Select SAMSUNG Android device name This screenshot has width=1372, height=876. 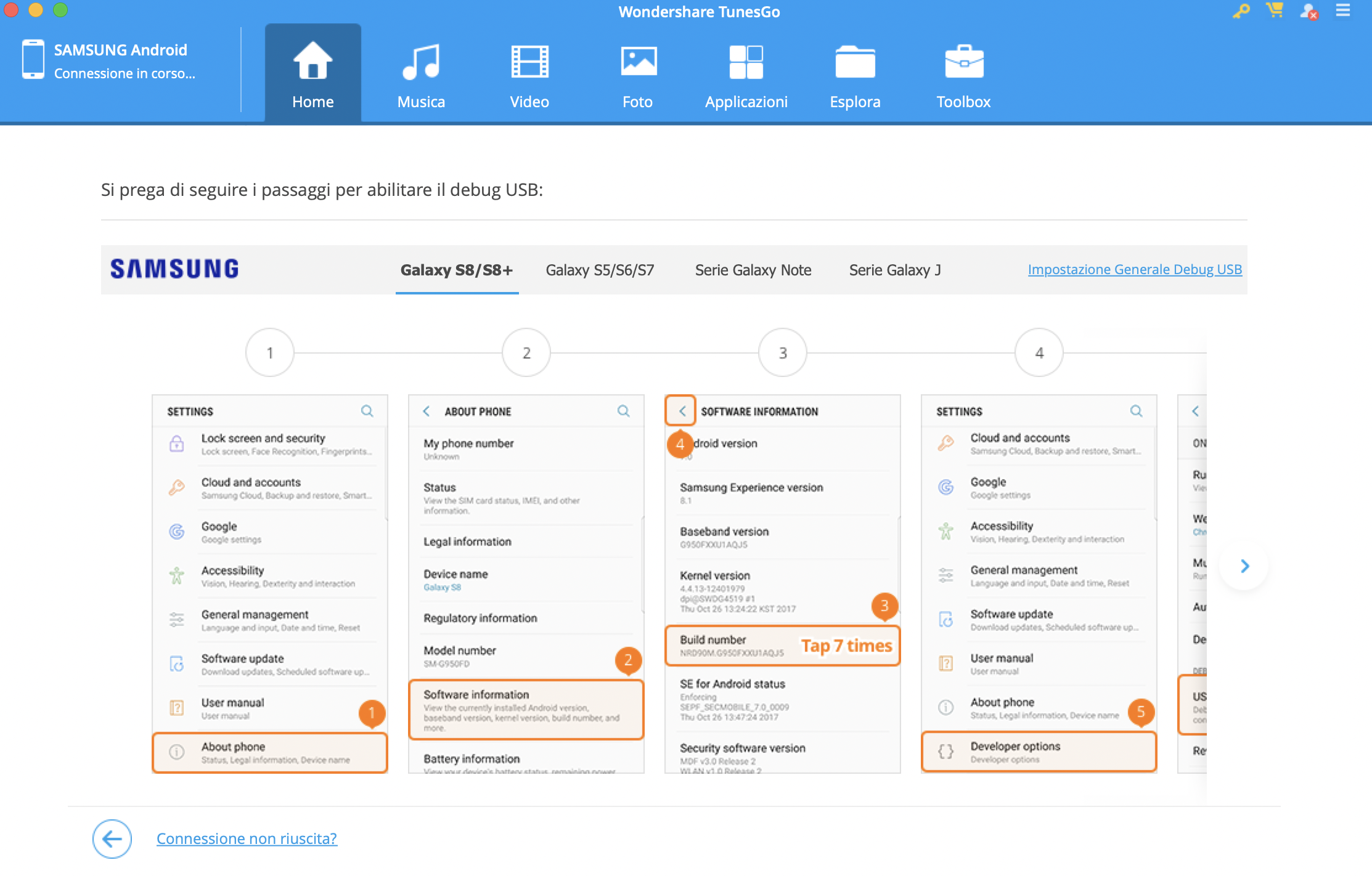[121, 50]
